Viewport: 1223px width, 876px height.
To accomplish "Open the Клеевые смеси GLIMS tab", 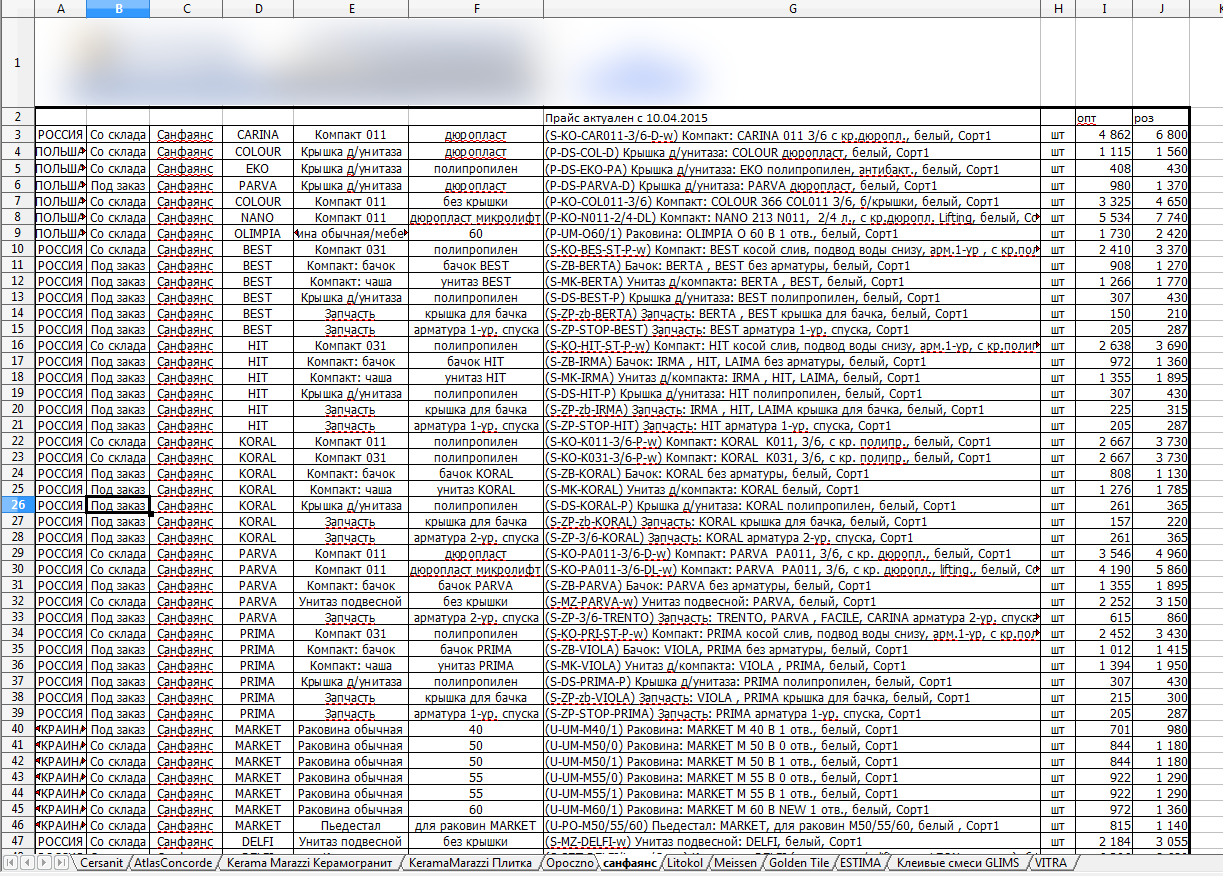I will [960, 862].
